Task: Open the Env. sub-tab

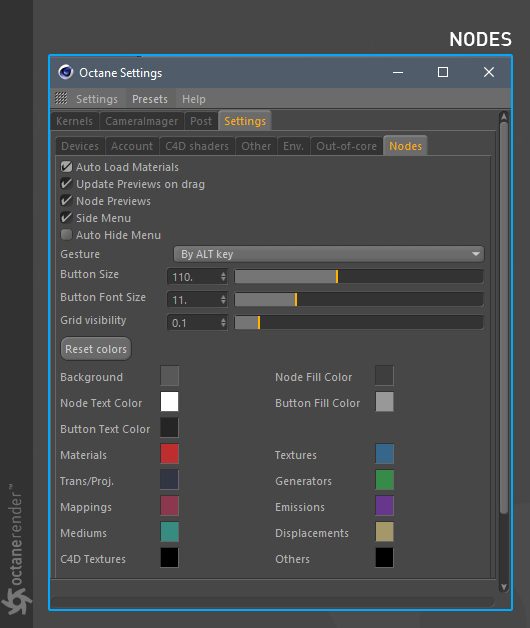Action: coord(293,146)
